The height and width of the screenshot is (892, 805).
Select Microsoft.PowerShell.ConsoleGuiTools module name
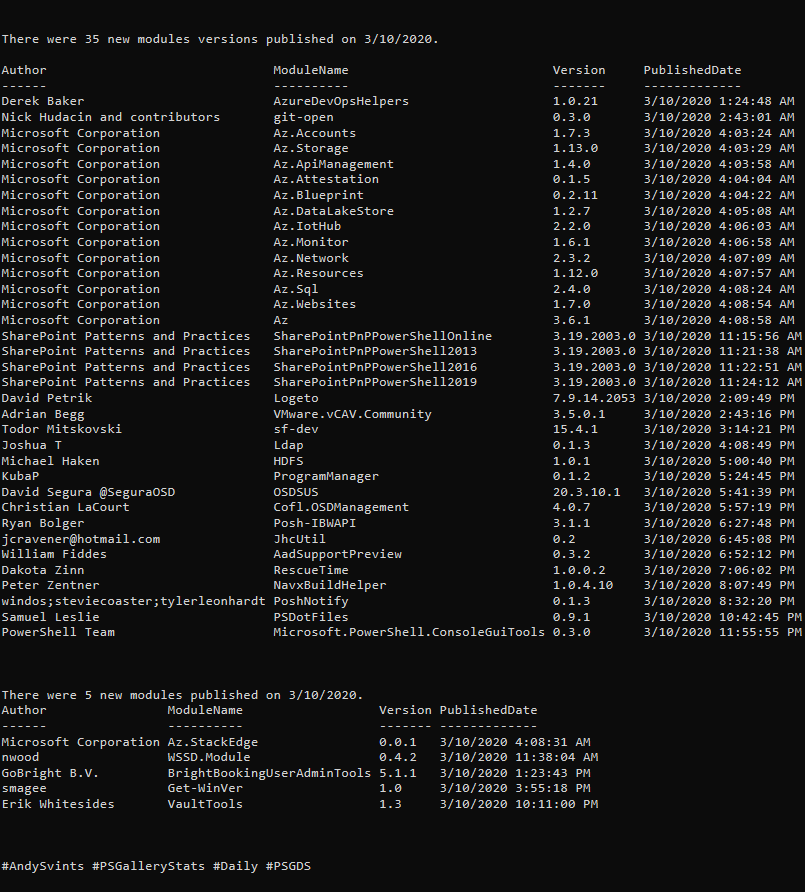[x=409, y=633]
